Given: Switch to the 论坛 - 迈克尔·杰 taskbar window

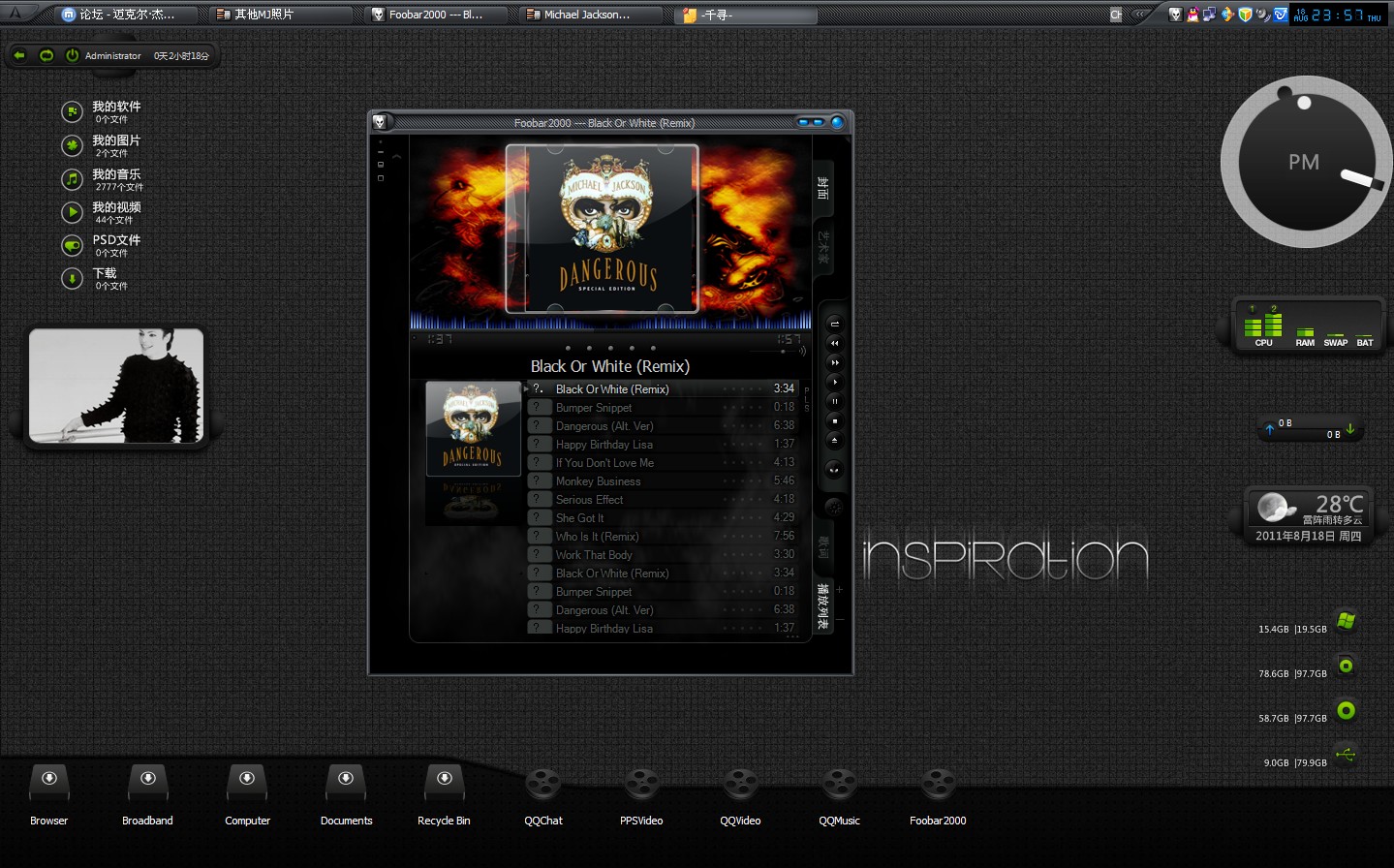Looking at the screenshot, I should pyautogui.click(x=126, y=15).
